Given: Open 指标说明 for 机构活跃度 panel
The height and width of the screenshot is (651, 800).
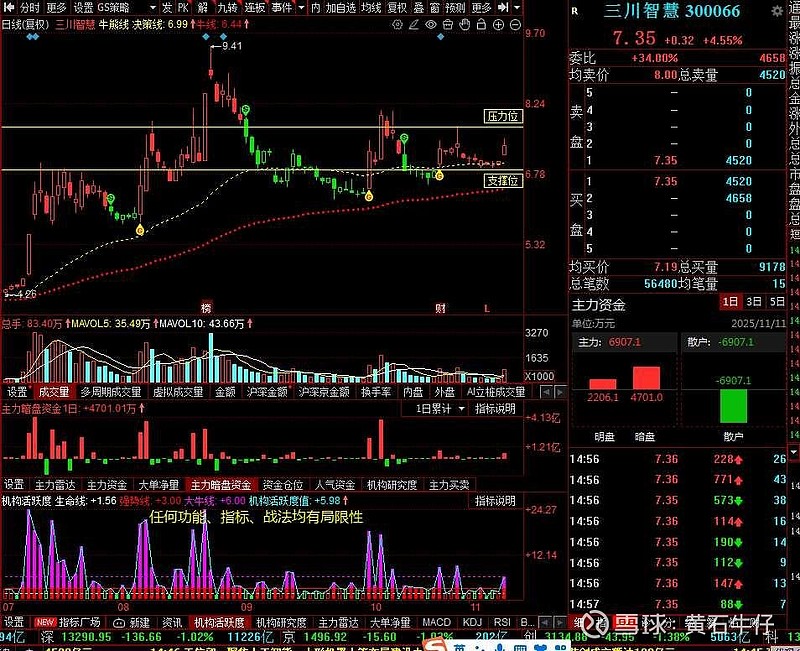Looking at the screenshot, I should pos(495,501).
